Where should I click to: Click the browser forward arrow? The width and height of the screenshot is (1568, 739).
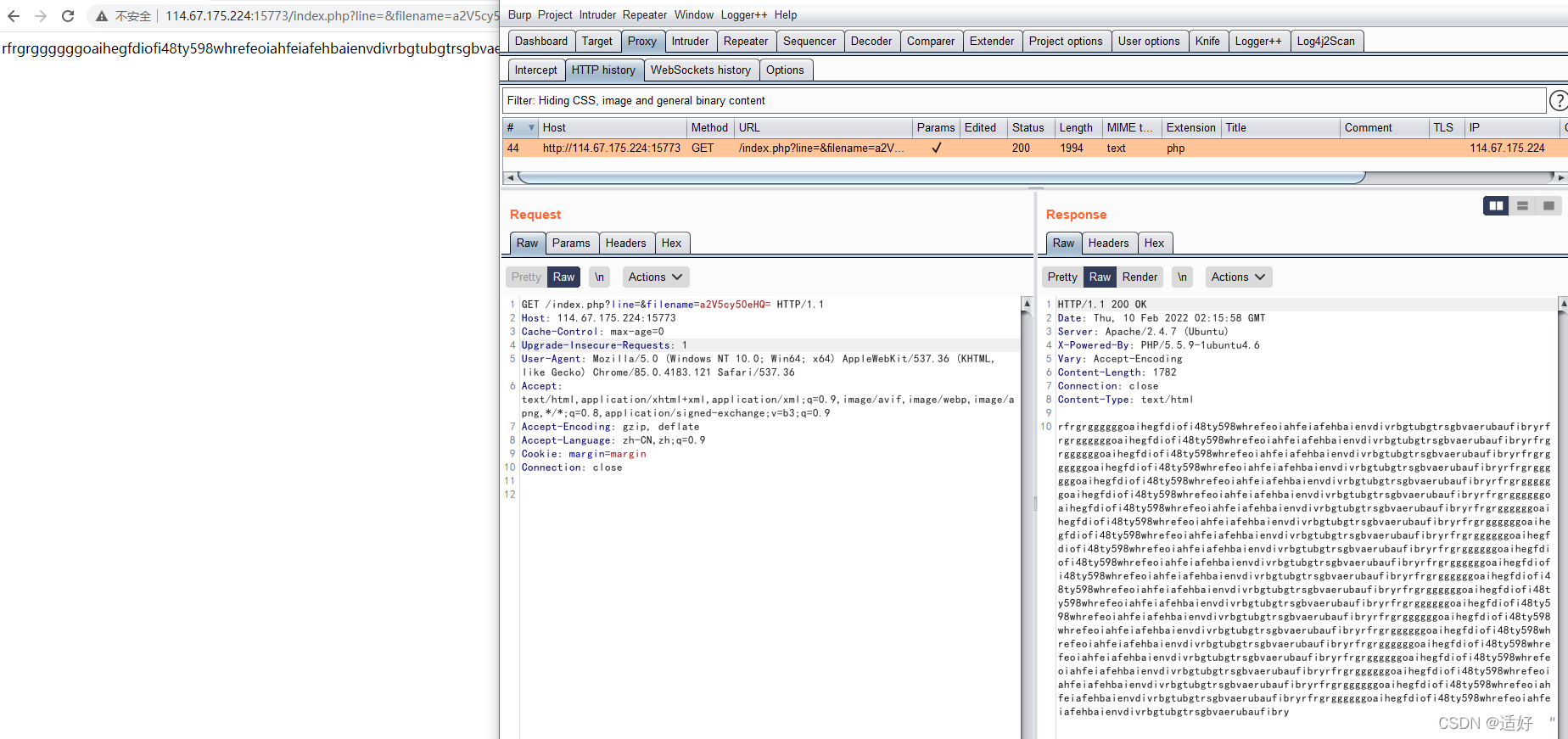[41, 16]
